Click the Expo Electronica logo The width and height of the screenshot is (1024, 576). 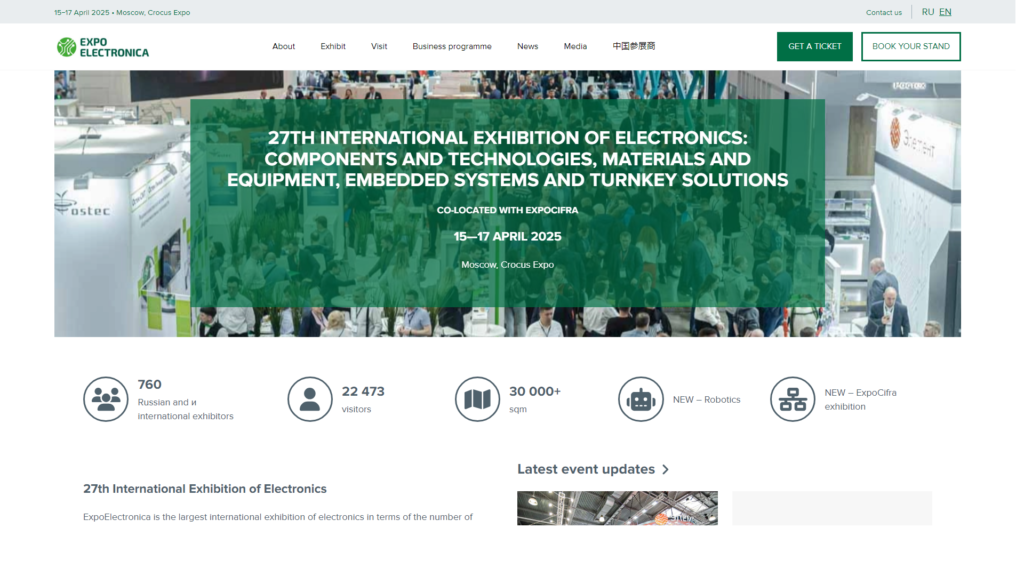(103, 47)
